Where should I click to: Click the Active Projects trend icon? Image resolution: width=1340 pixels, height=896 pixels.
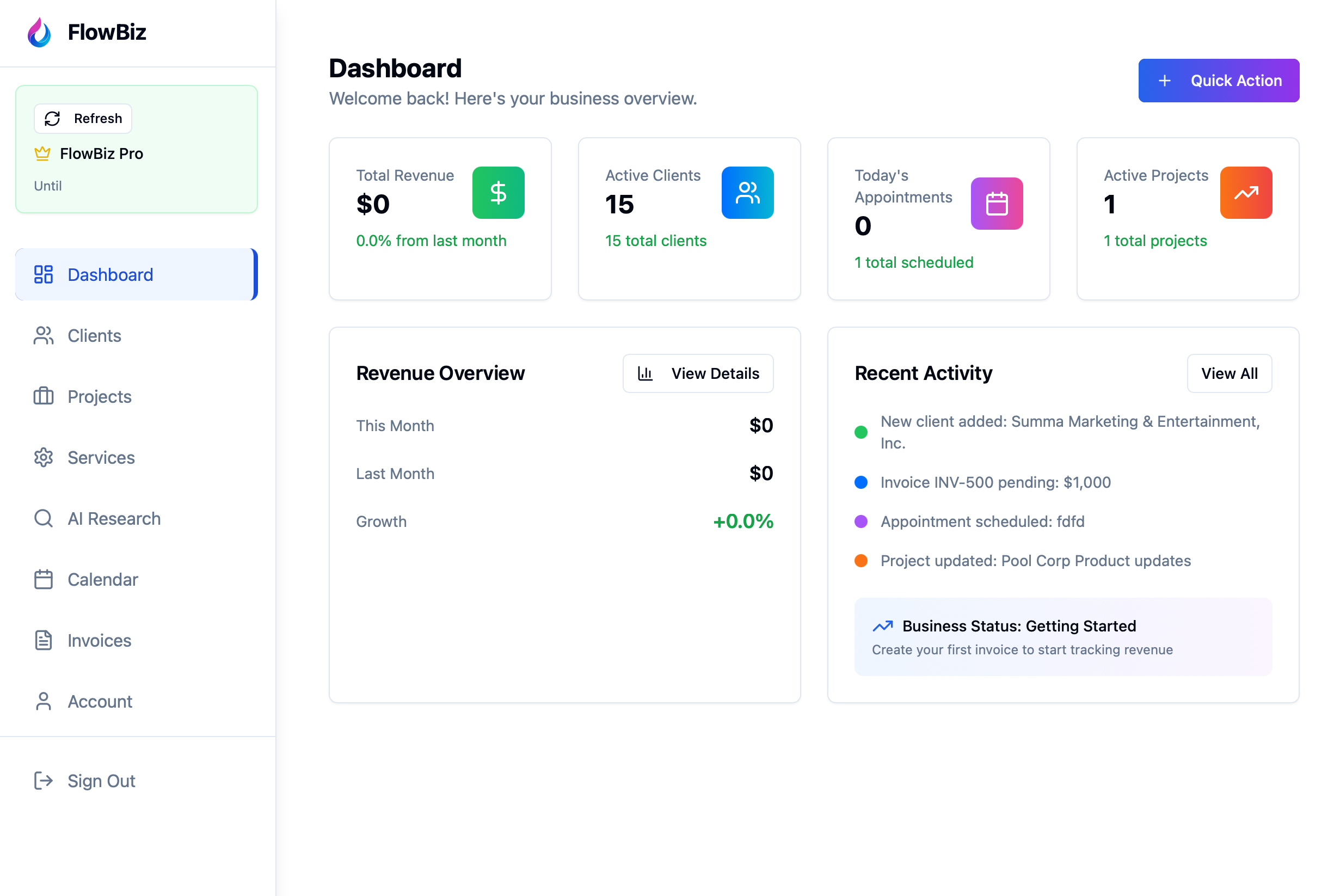click(1246, 193)
